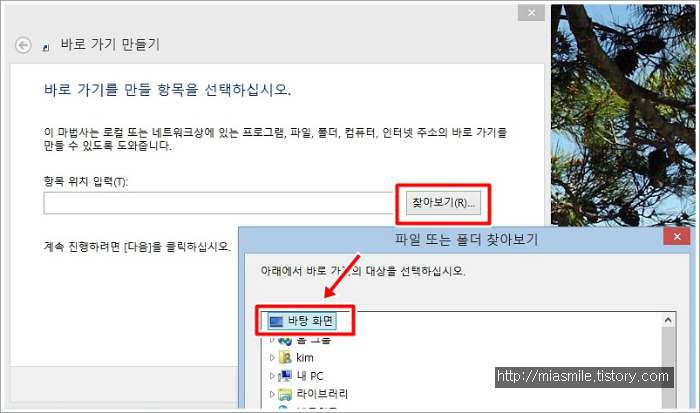The width and height of the screenshot is (700, 413).
Task: Click the shortcut icon beside 바로 가기 만들기
Action: pyautogui.click(x=46, y=47)
